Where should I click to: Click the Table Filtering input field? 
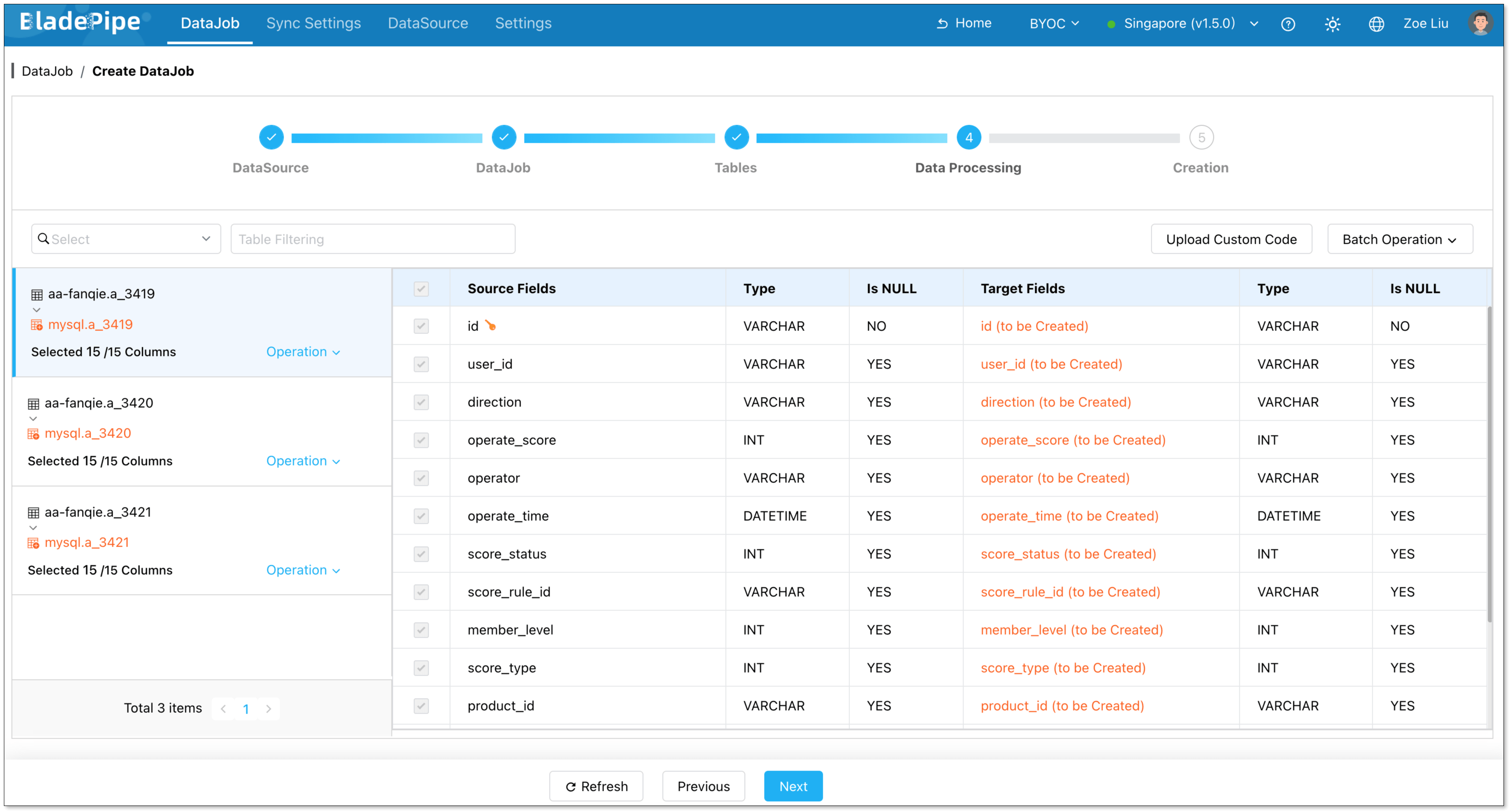pos(373,239)
